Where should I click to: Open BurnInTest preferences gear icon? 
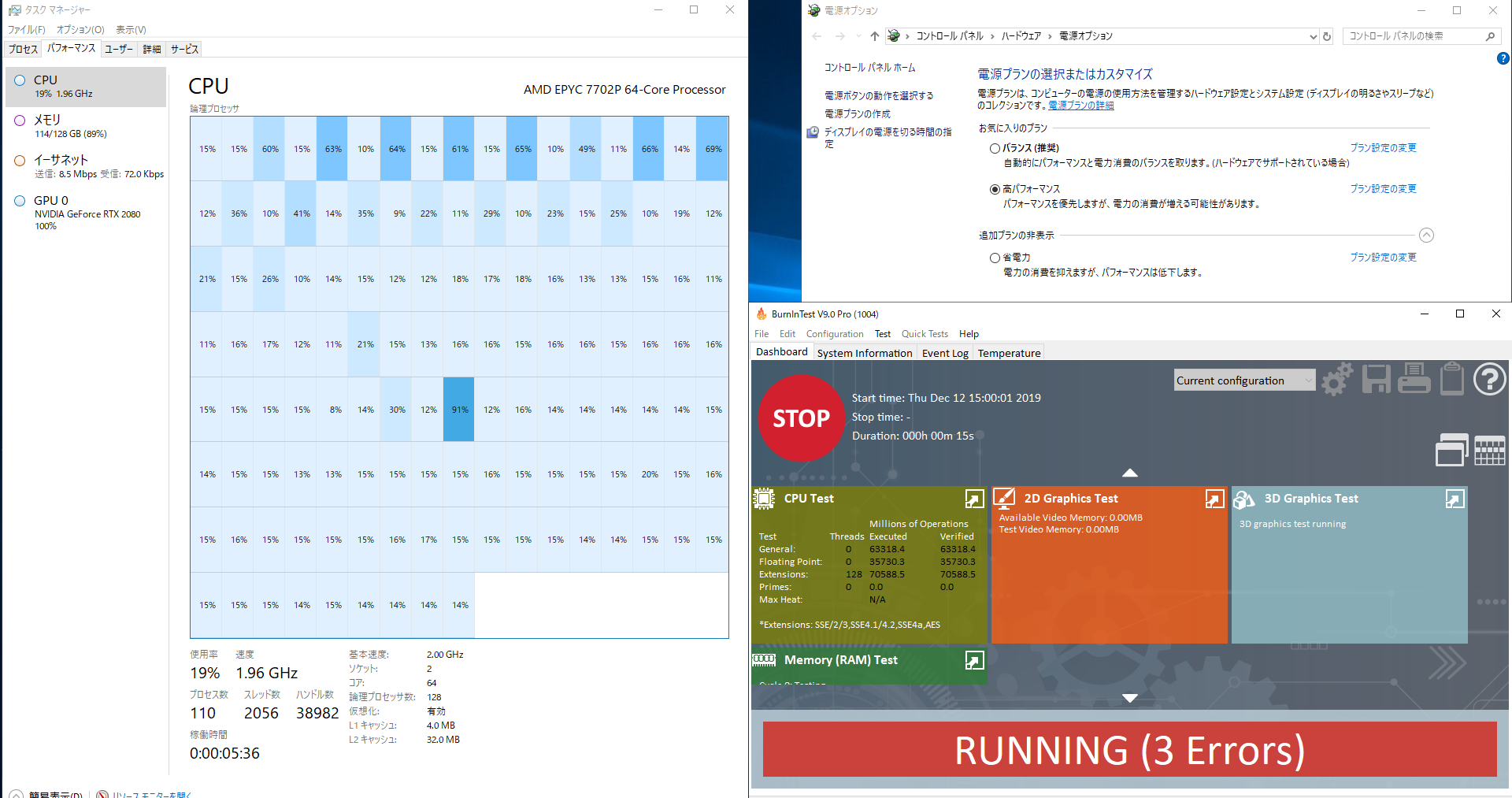[1336, 380]
